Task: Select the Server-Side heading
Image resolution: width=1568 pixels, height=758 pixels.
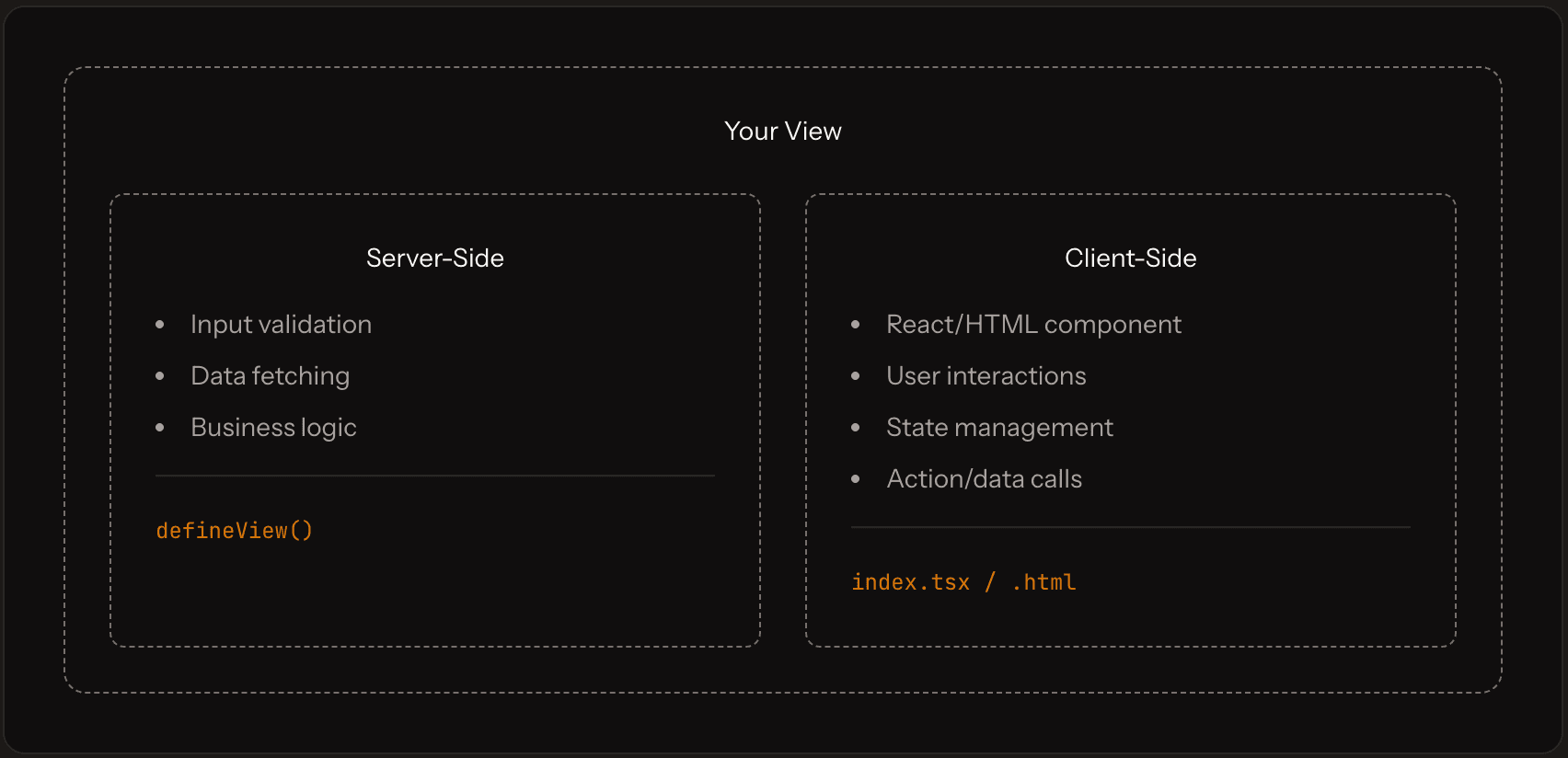Action: pos(434,258)
